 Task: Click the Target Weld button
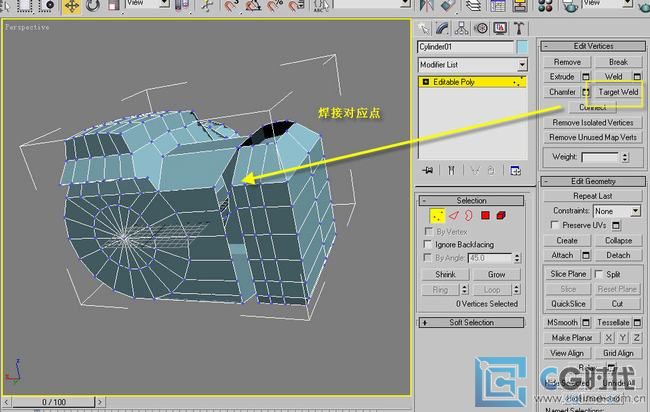pos(618,92)
